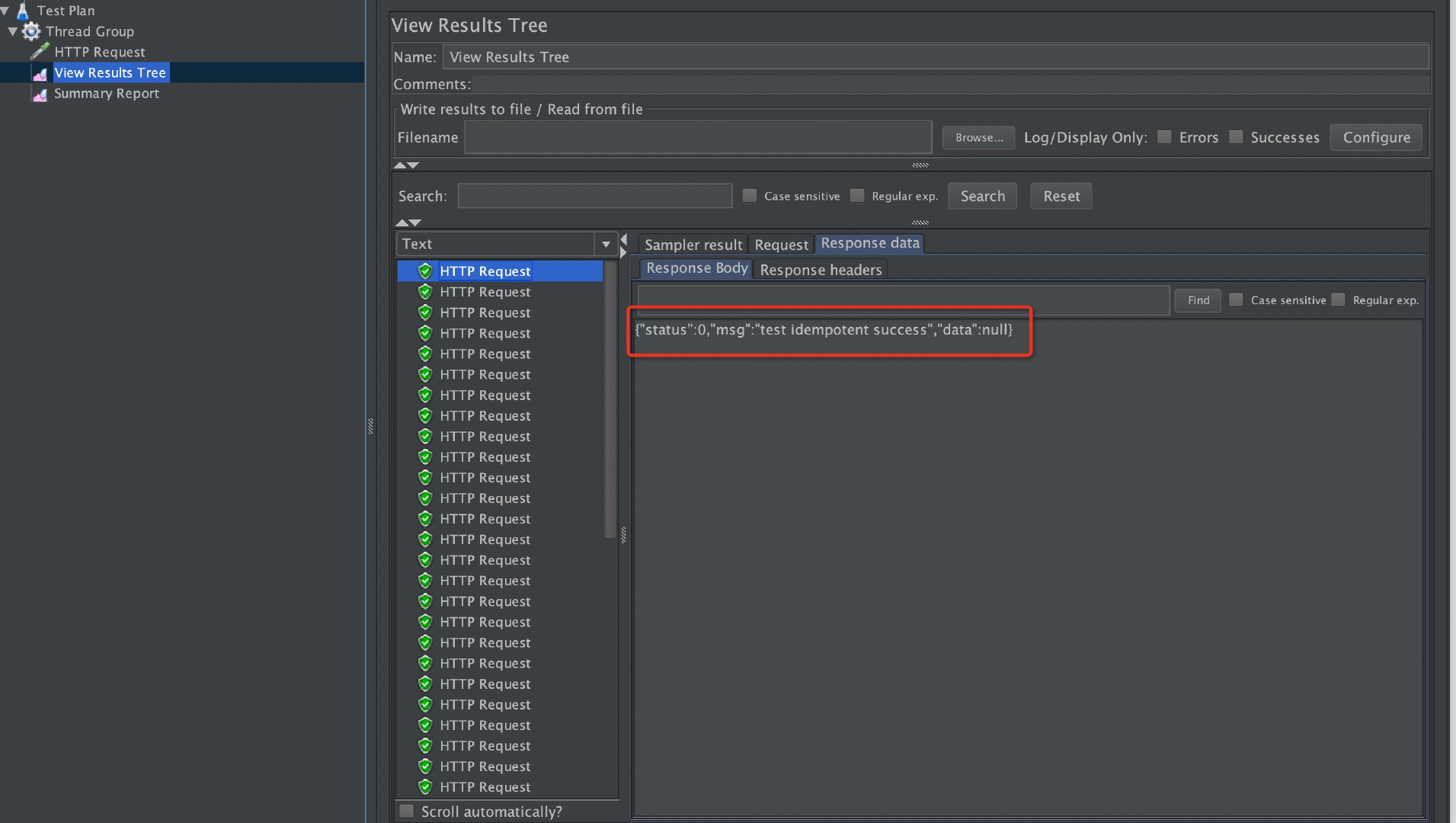Image resolution: width=1456 pixels, height=823 pixels.
Task: Switch to the Request tab
Action: (781, 245)
